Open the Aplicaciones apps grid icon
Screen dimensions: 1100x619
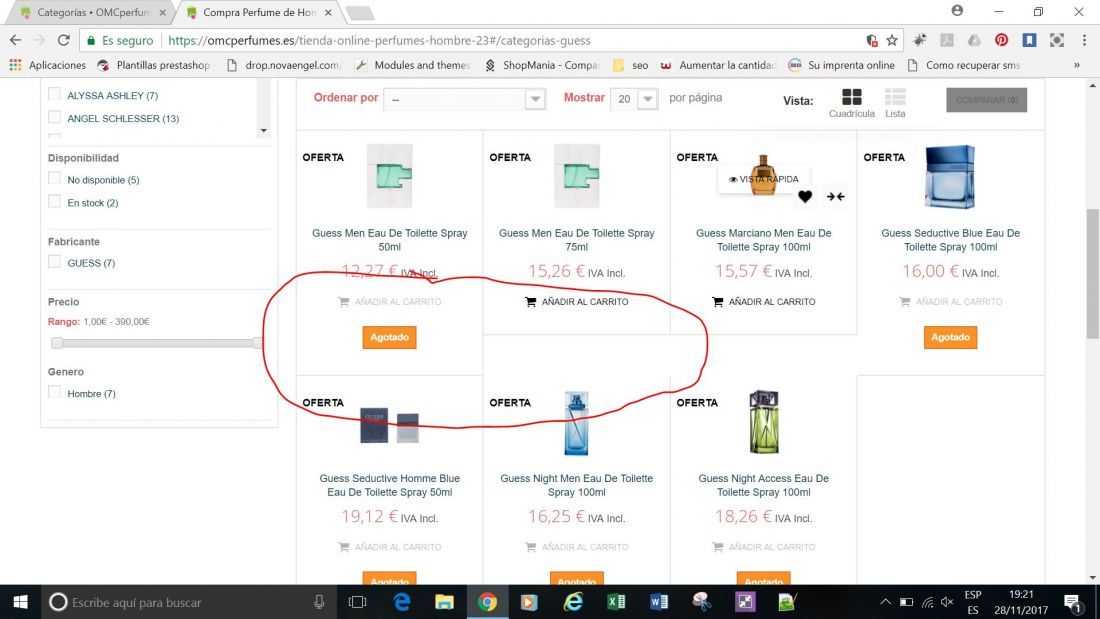pos(15,65)
